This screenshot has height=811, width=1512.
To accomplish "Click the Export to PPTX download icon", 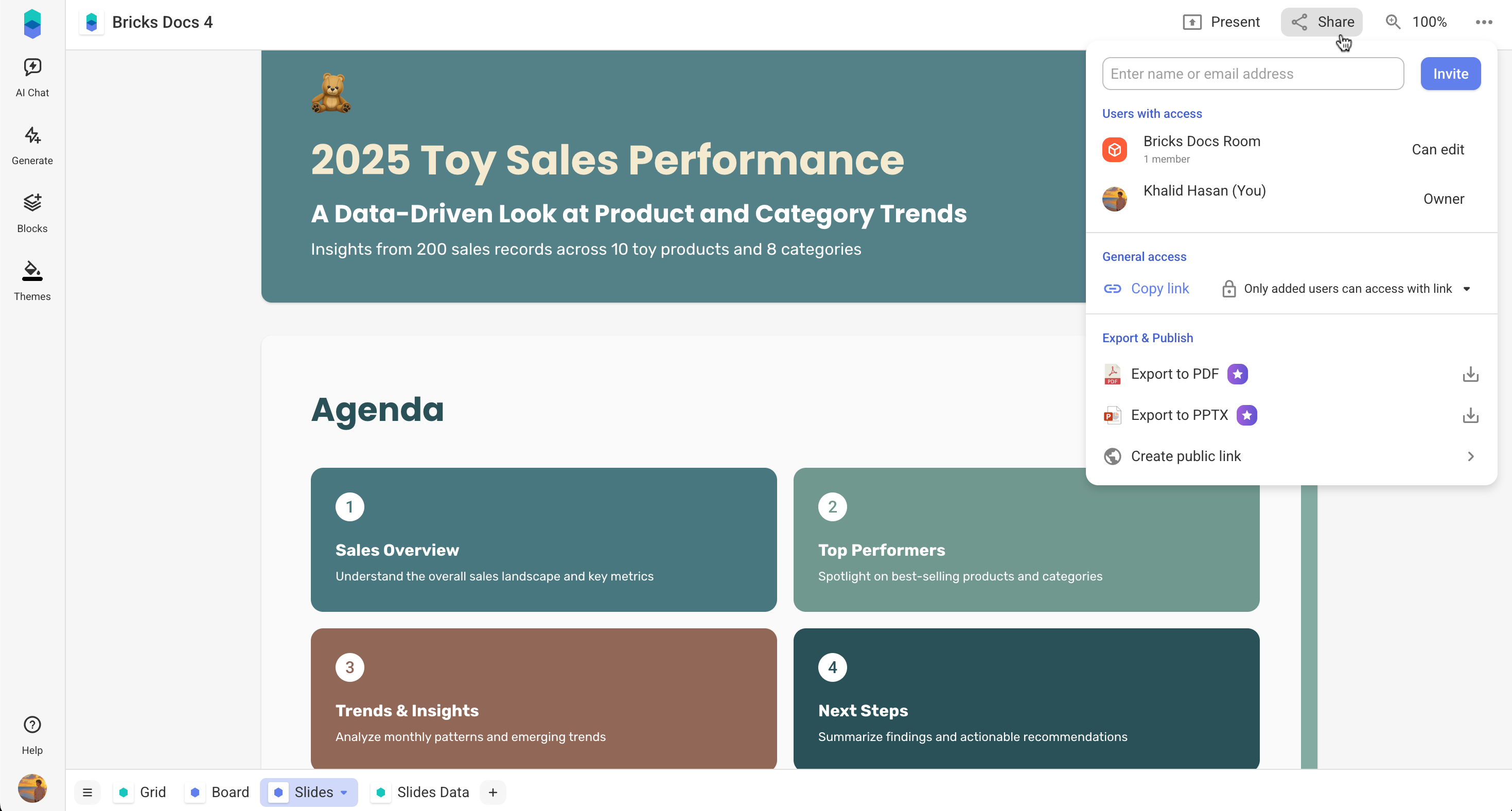I will (1470, 415).
